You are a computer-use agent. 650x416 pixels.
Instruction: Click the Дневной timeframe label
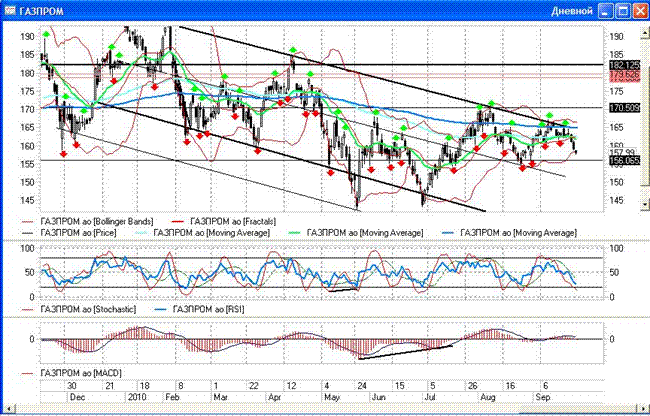tap(572, 11)
